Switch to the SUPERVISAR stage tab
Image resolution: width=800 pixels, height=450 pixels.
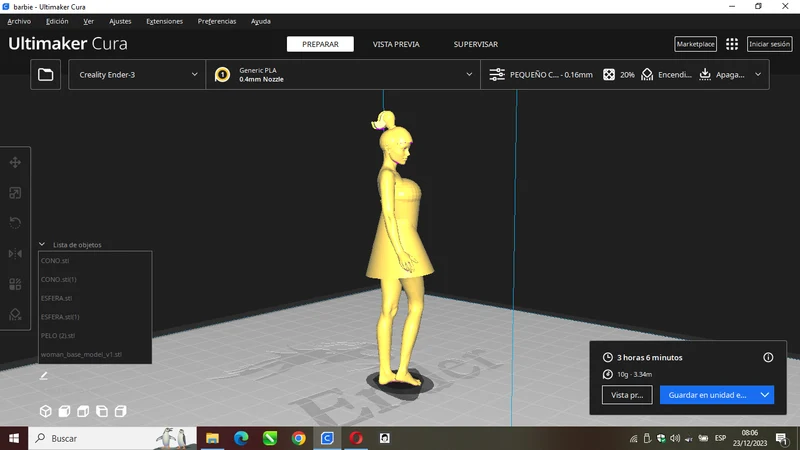pos(476,44)
